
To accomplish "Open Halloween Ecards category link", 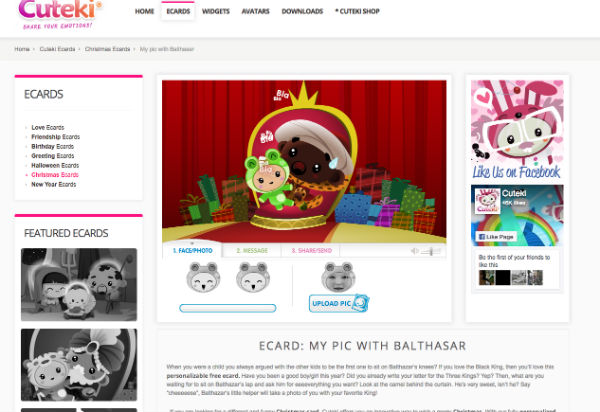I will click(x=52, y=165).
